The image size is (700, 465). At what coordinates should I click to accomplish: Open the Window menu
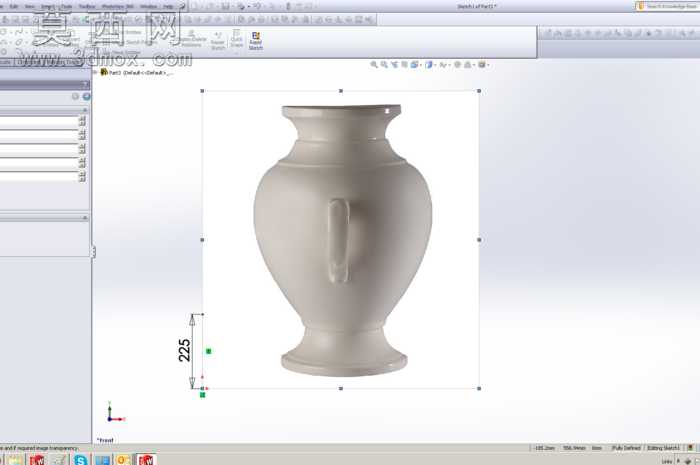(149, 6)
